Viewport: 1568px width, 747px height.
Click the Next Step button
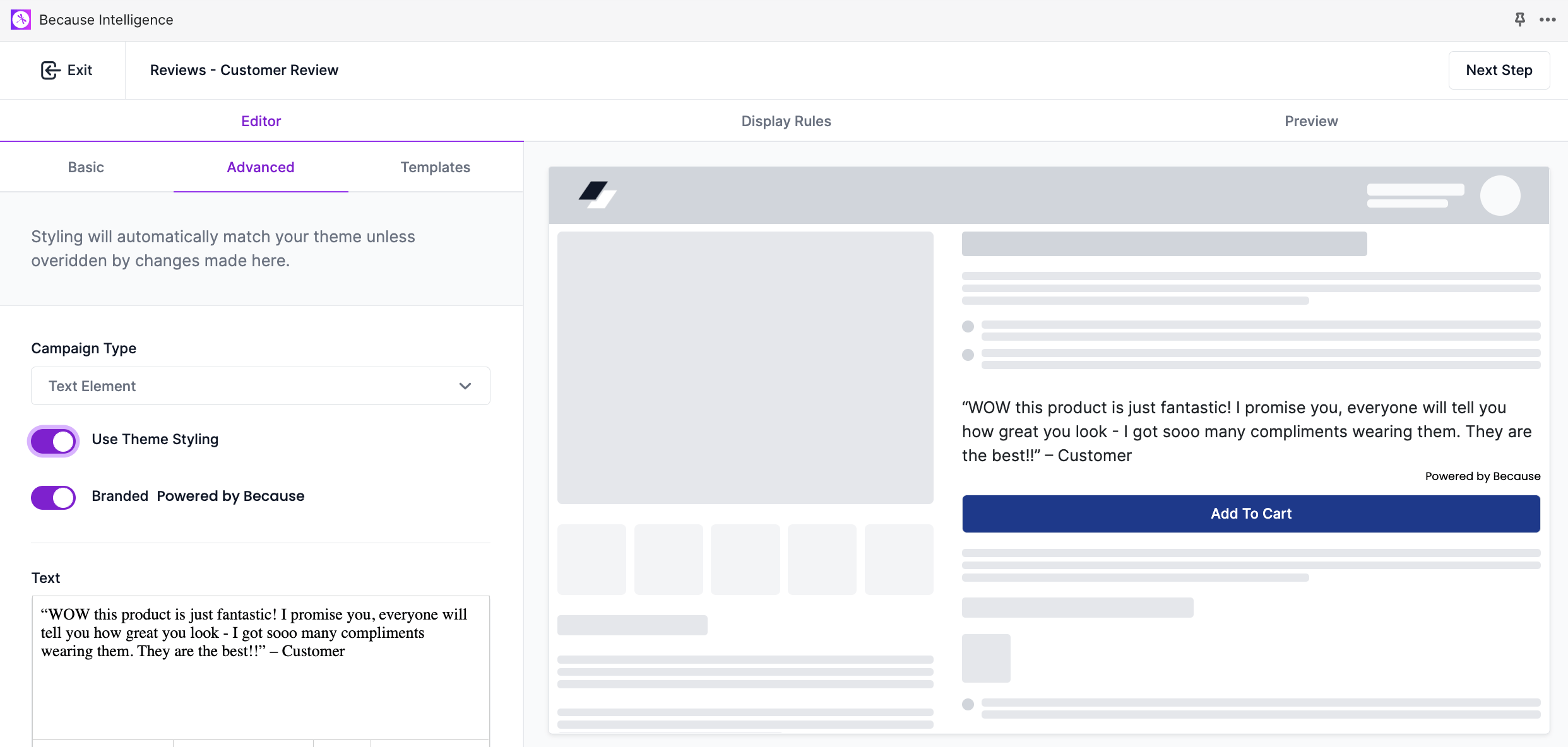1499,70
